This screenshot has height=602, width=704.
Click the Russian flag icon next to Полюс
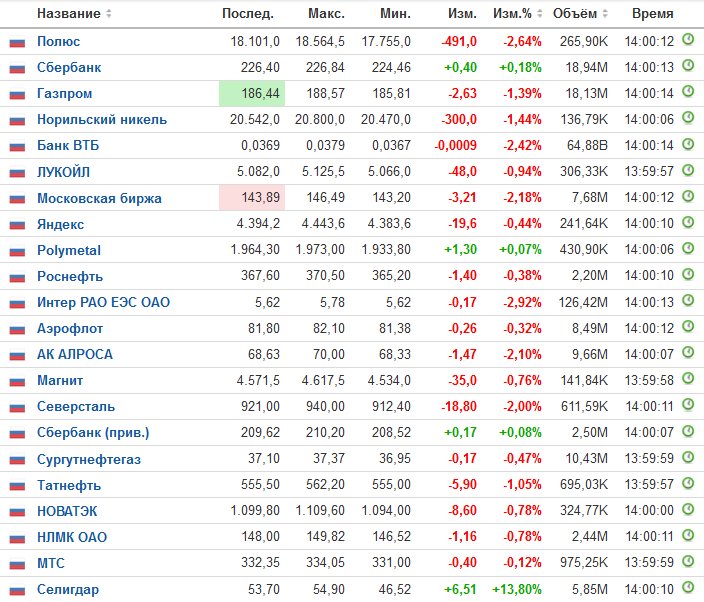[x=17, y=43]
